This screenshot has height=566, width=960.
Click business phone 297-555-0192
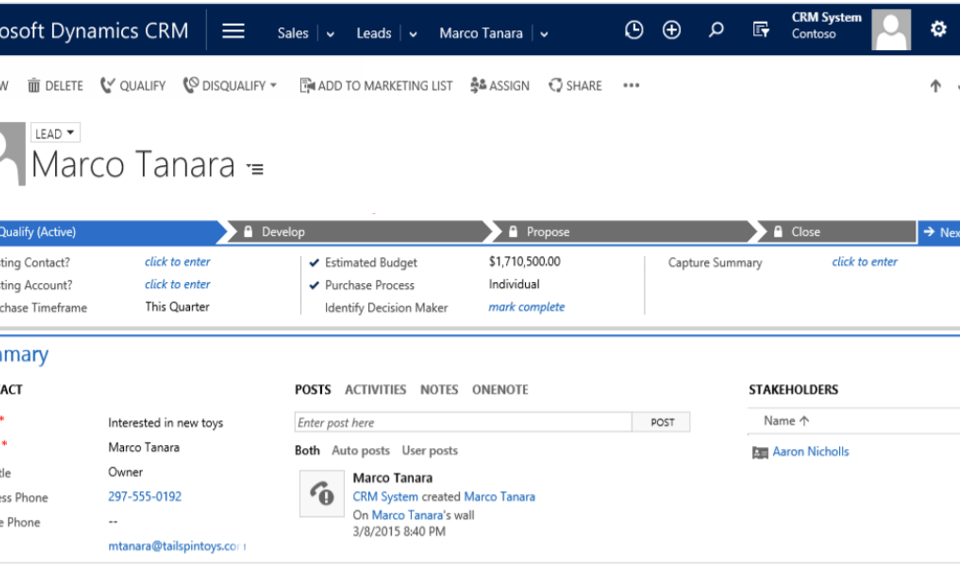tap(145, 496)
